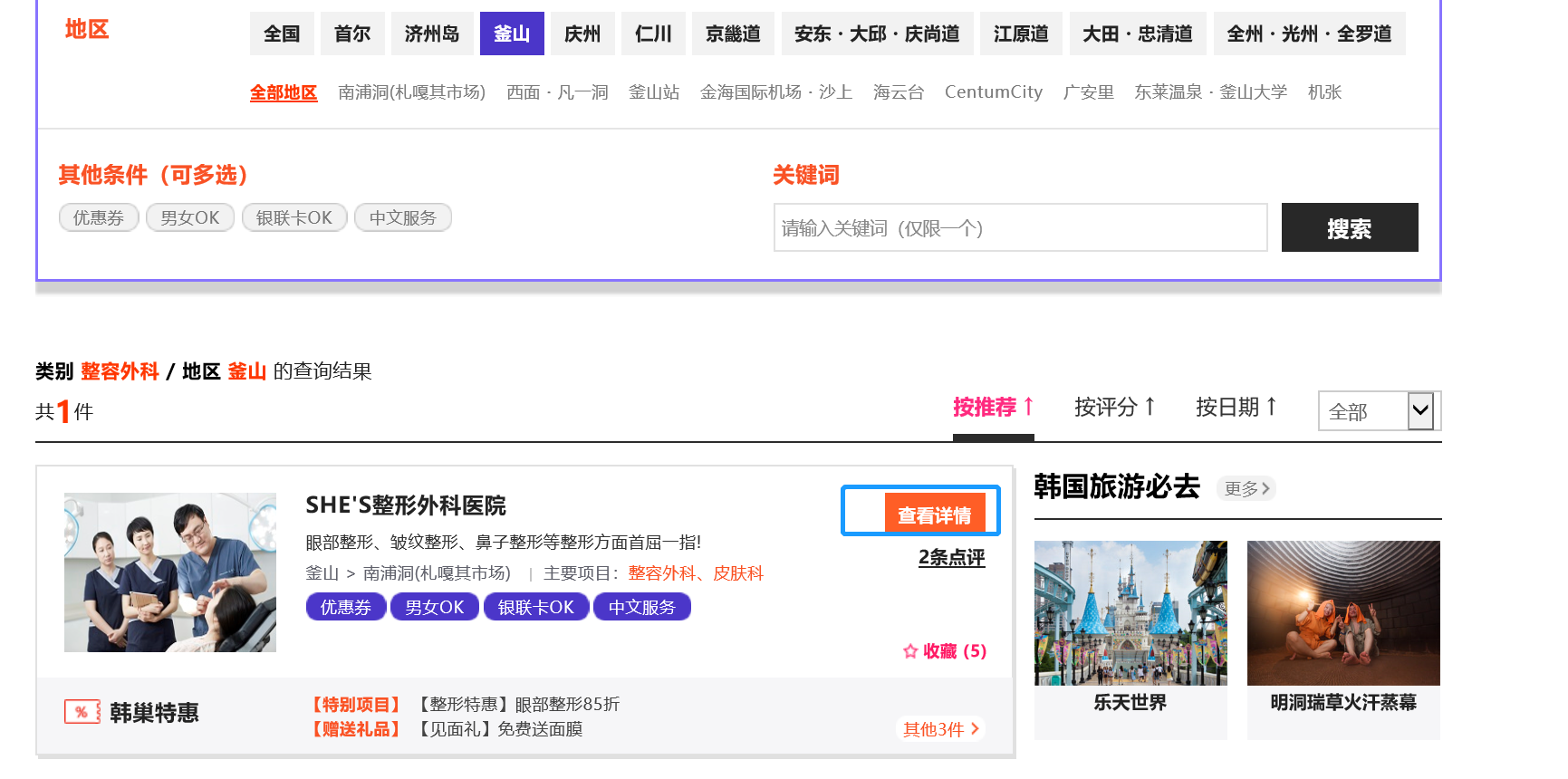
Task: Open the 乐天世界 thumbnail image
Action: pos(1130,613)
